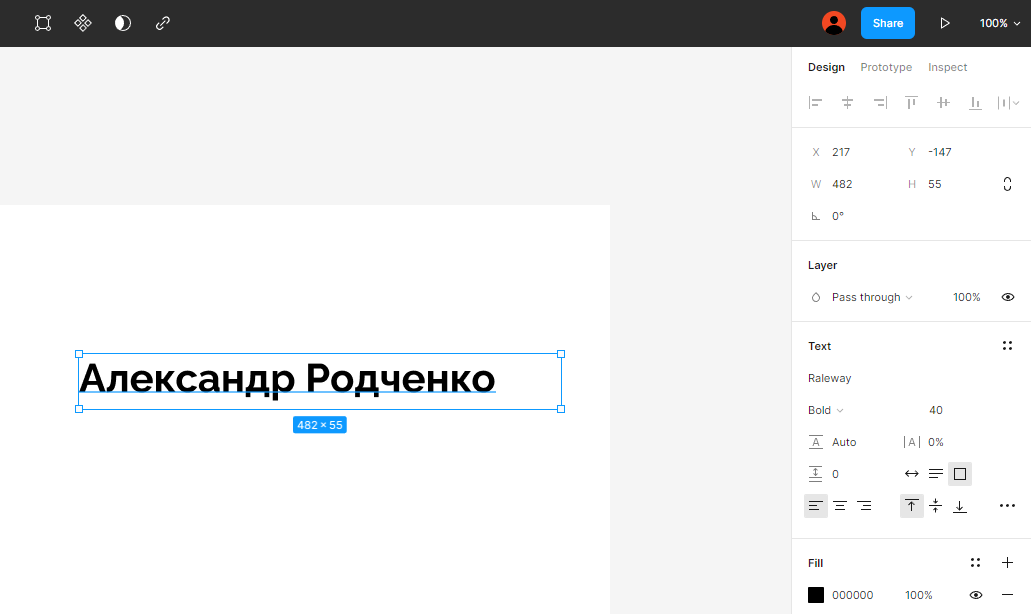Click the fill hex value 000000
This screenshot has width=1031, height=614.
pos(852,595)
